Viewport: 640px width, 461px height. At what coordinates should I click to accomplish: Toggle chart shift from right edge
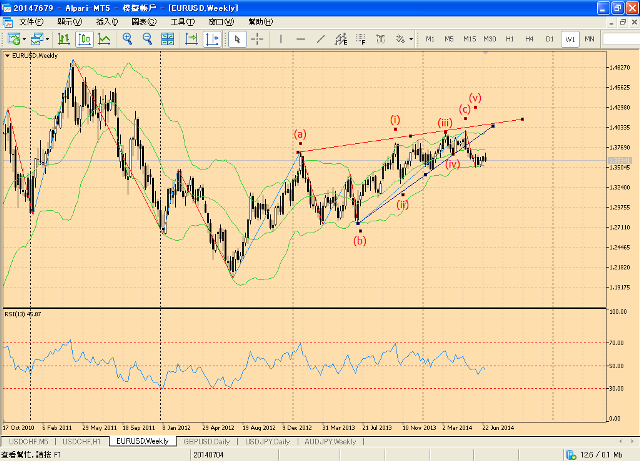(x=212, y=39)
